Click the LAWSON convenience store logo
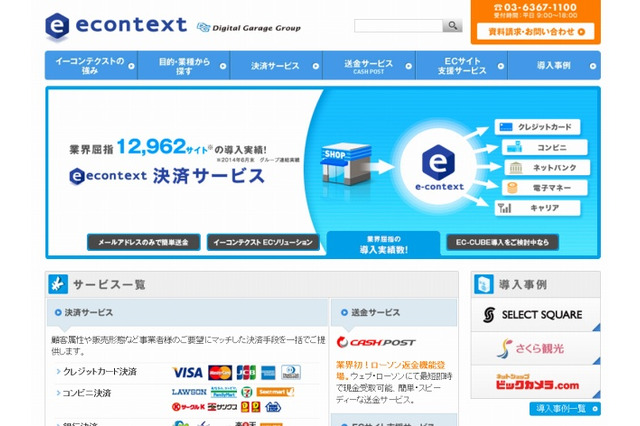The image size is (640, 426). point(189,392)
